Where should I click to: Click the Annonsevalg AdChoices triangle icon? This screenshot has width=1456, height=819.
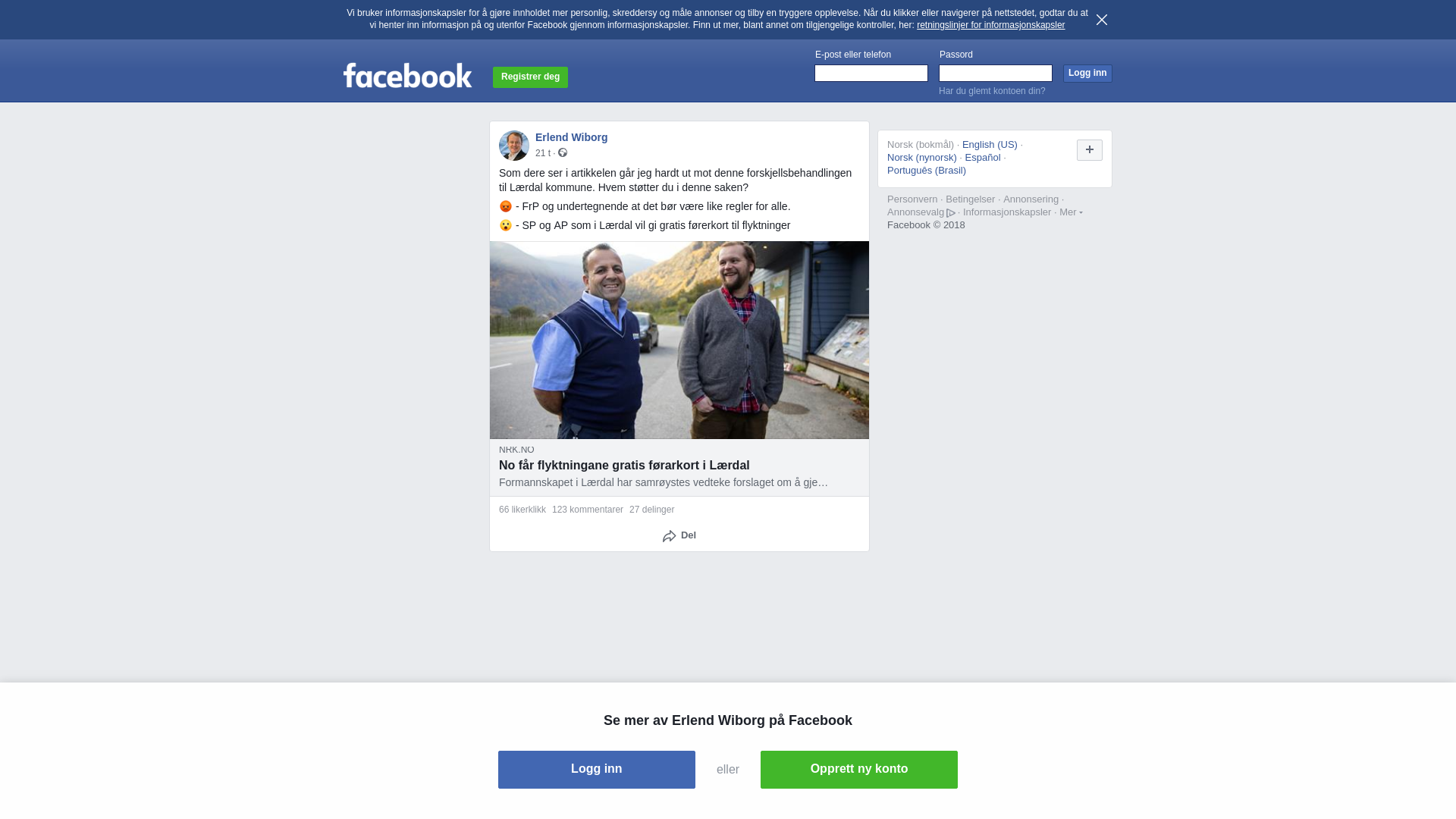[x=951, y=213]
